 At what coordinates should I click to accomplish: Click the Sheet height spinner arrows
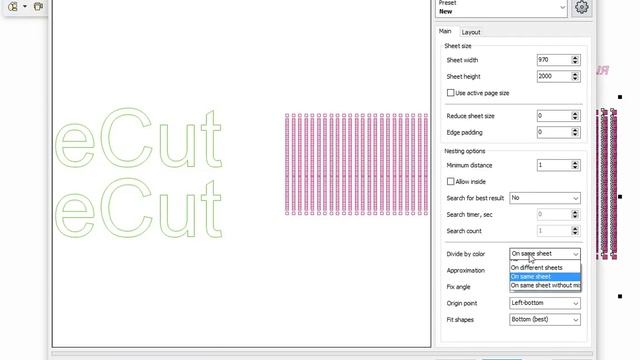tap(575, 76)
